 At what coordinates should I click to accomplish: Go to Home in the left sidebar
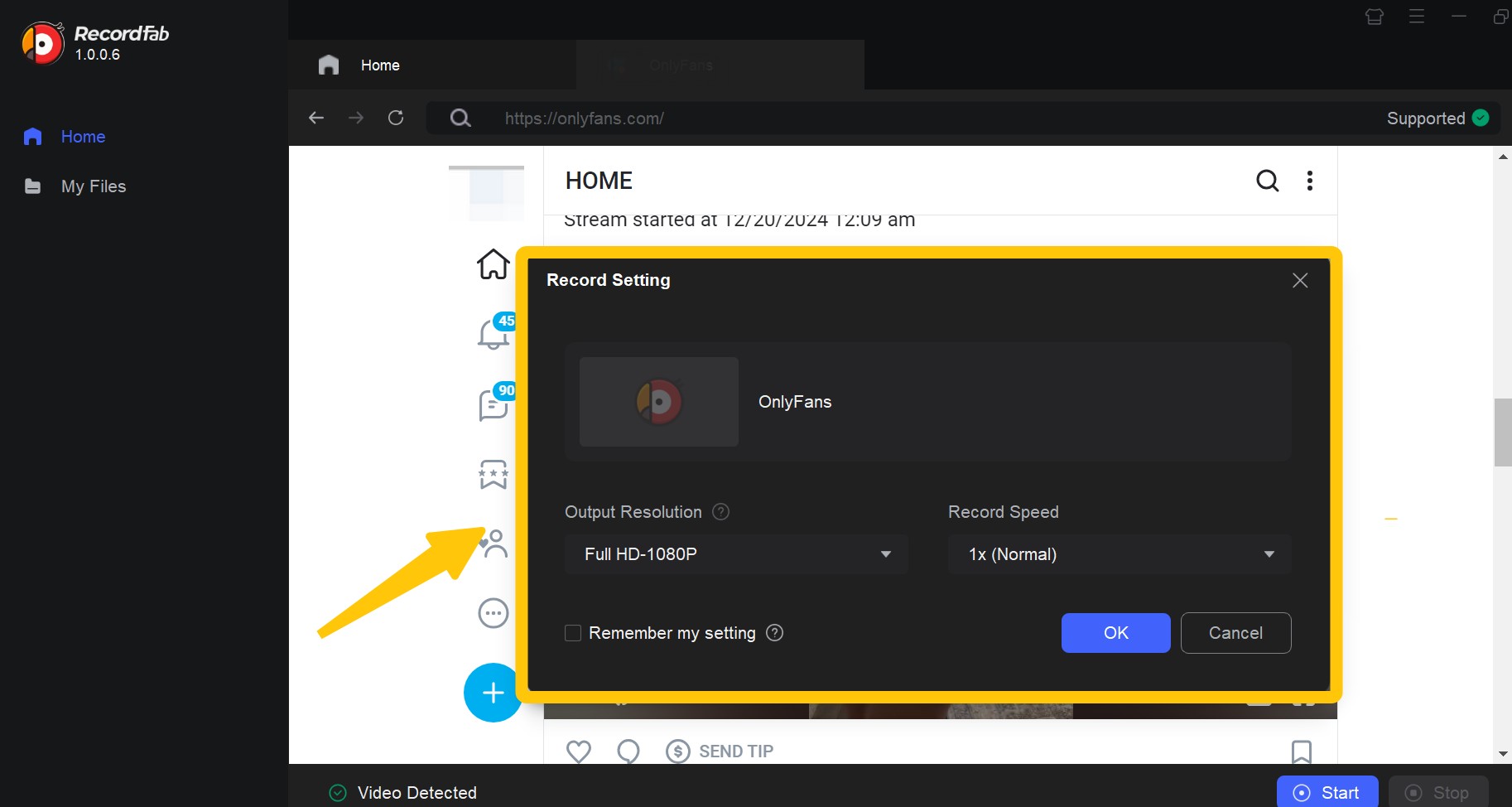tap(65, 137)
